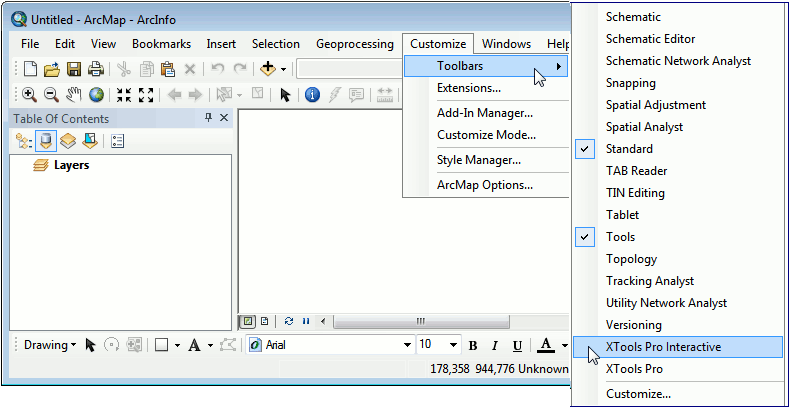Expand the Add Data dropdown arrow
Viewport: 793px width, 409px height.
pos(283,69)
